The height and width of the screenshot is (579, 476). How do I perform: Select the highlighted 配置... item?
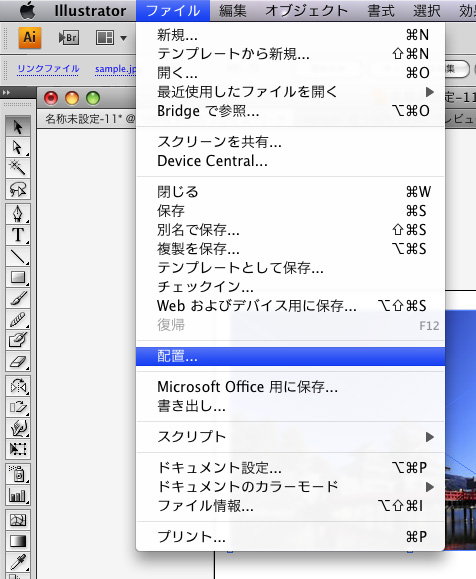290,356
